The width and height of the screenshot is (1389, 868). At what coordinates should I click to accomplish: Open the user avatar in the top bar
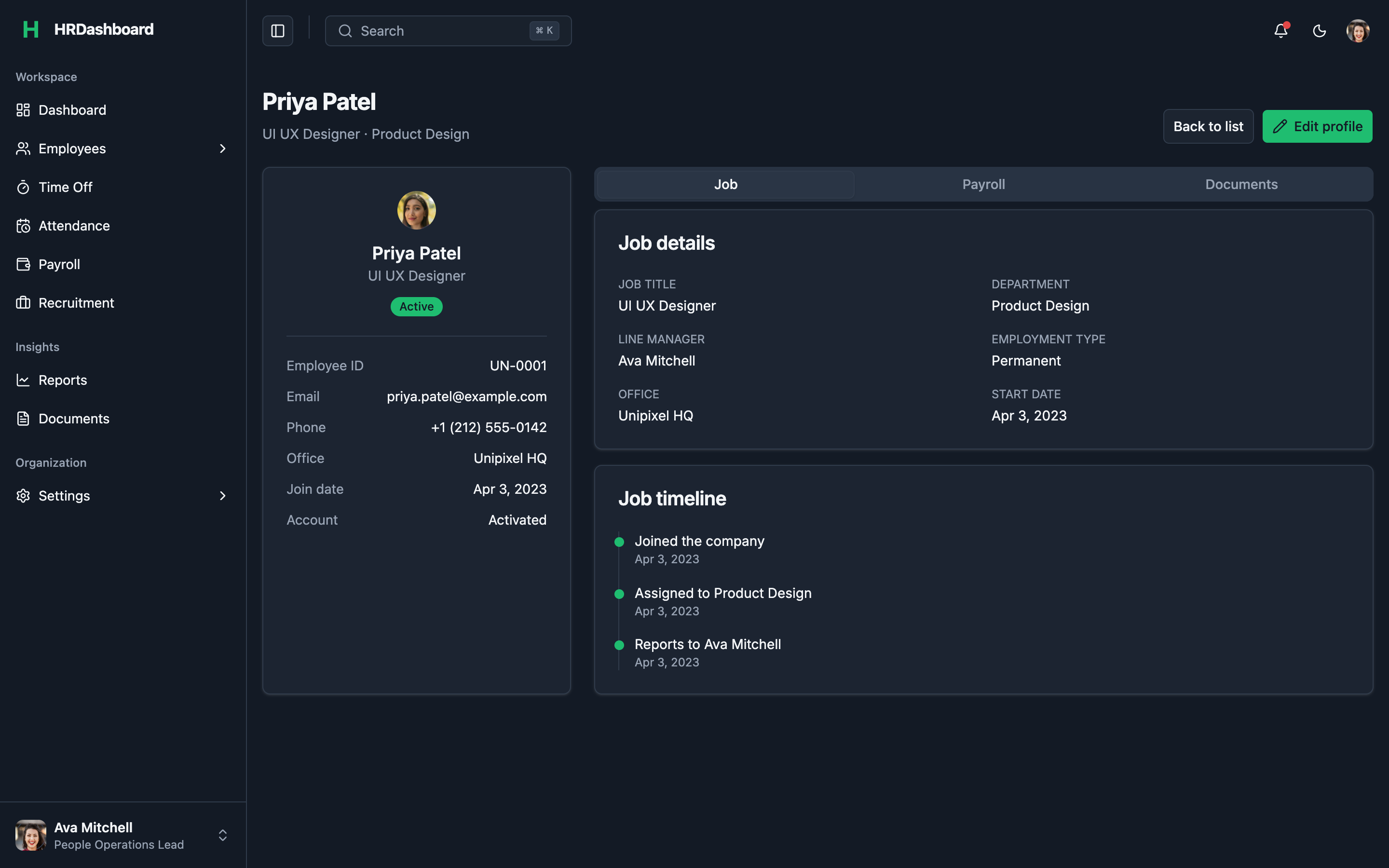point(1358,31)
